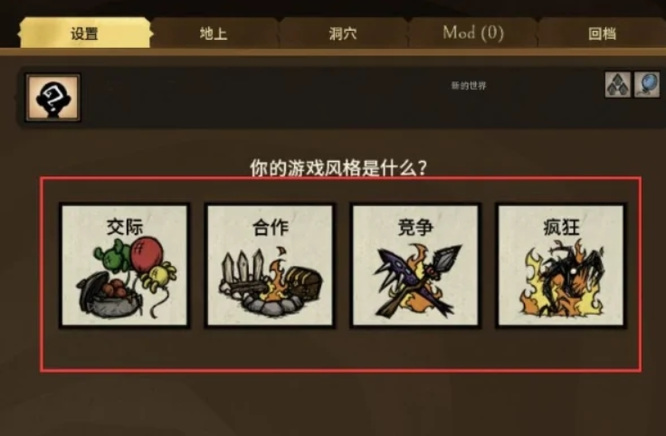Choose the 交际 playstyle card
Screen dimensions: 666x436
coord(124,266)
